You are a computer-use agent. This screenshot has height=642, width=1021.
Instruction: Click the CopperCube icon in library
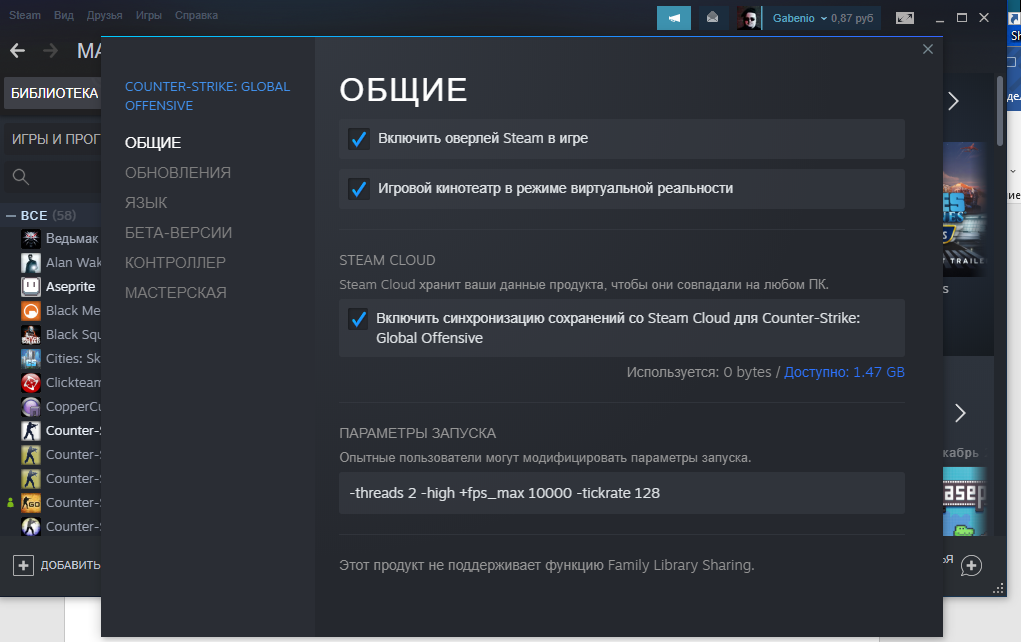31,407
